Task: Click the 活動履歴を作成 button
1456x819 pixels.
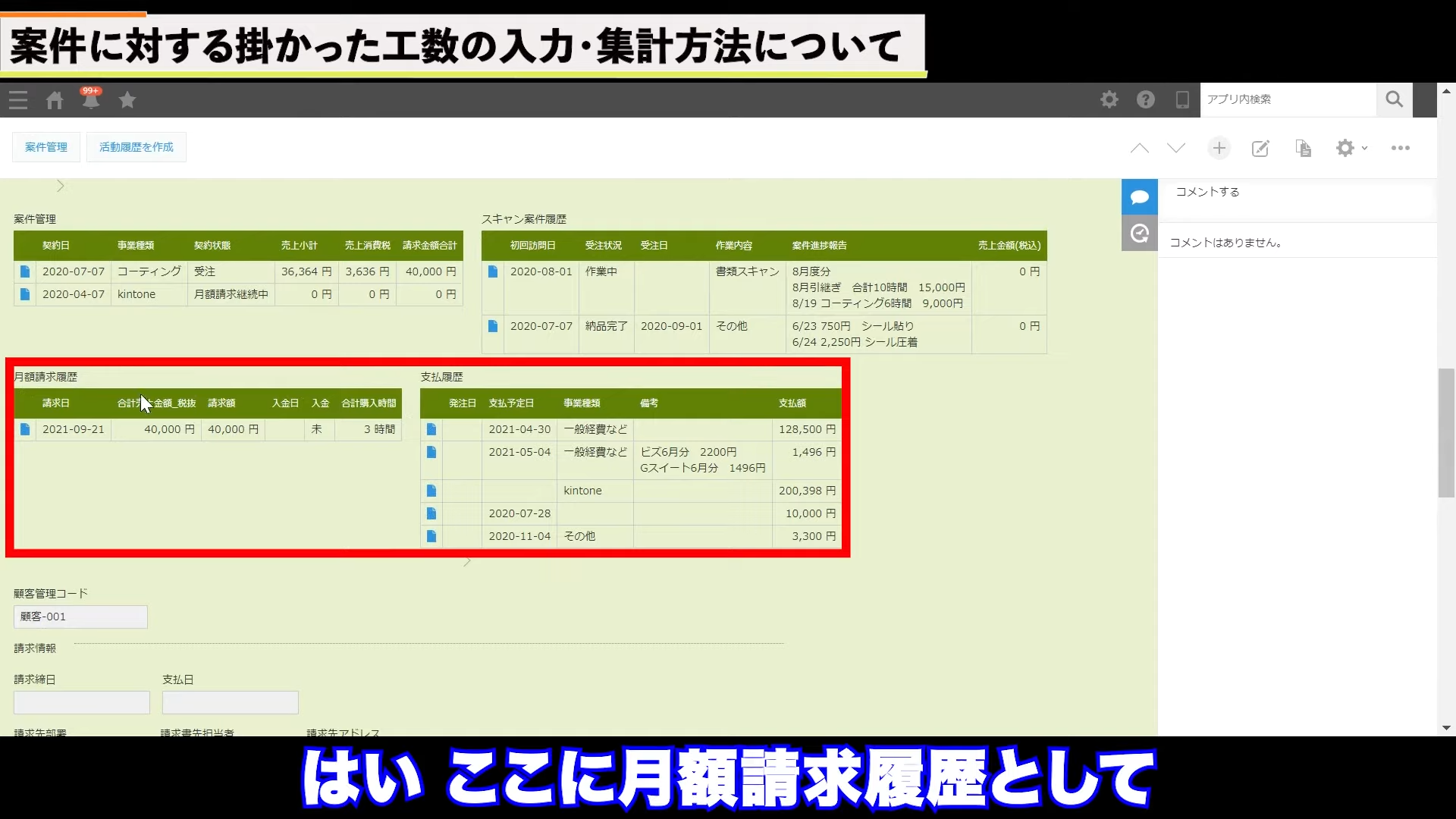Action: click(136, 147)
